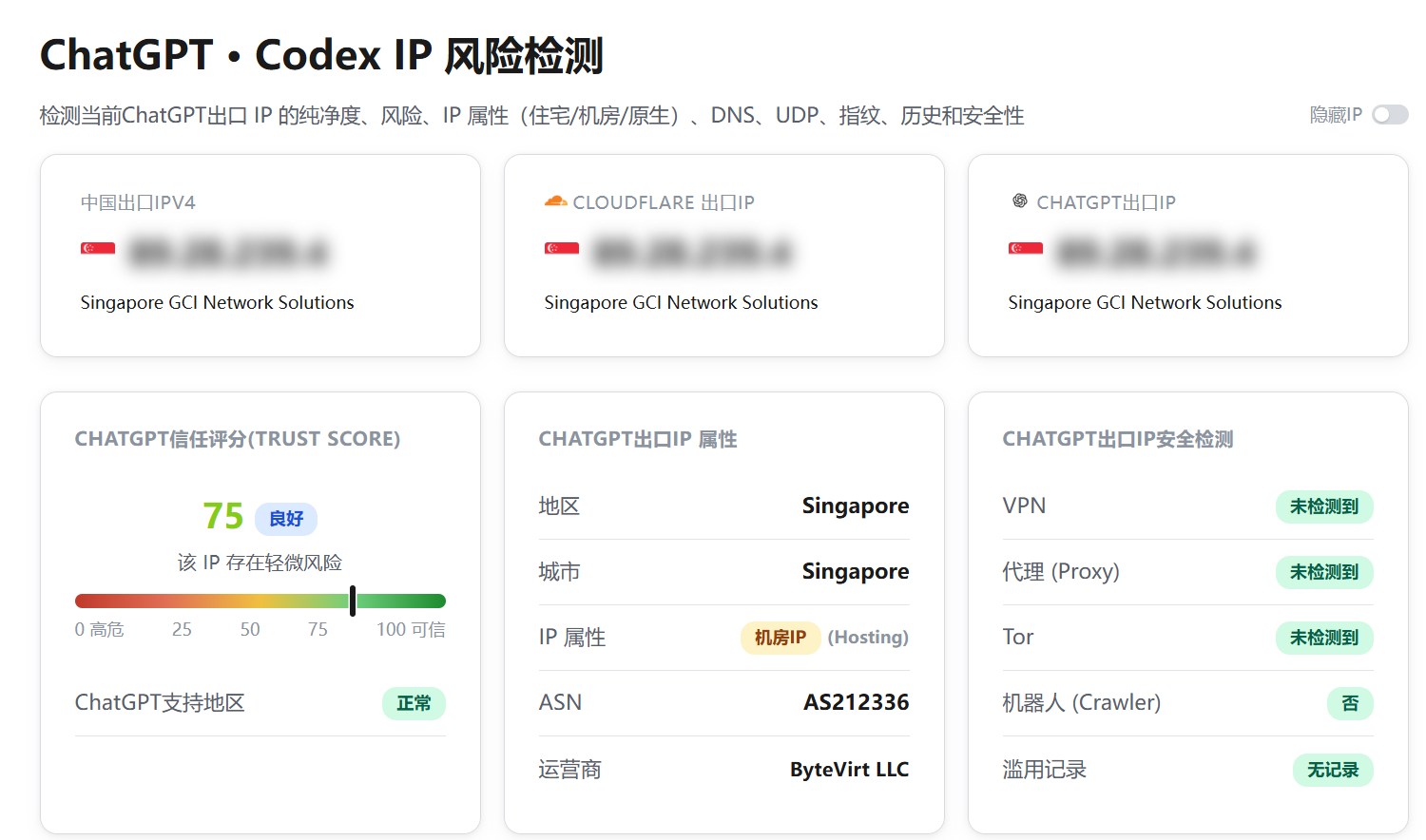The height and width of the screenshot is (840, 1426).
Task: Click the heading CHATGPT信任评分(TRUST SCORE)
Action: click(x=238, y=439)
